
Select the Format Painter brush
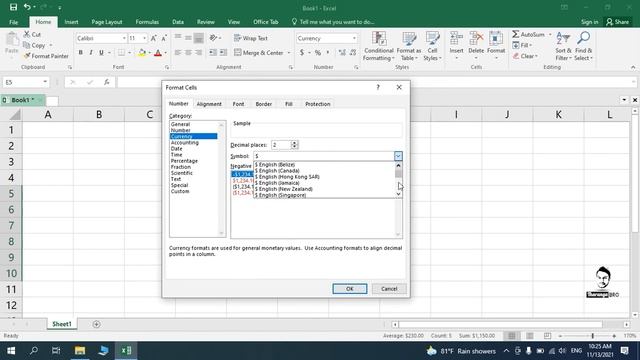[27, 56]
